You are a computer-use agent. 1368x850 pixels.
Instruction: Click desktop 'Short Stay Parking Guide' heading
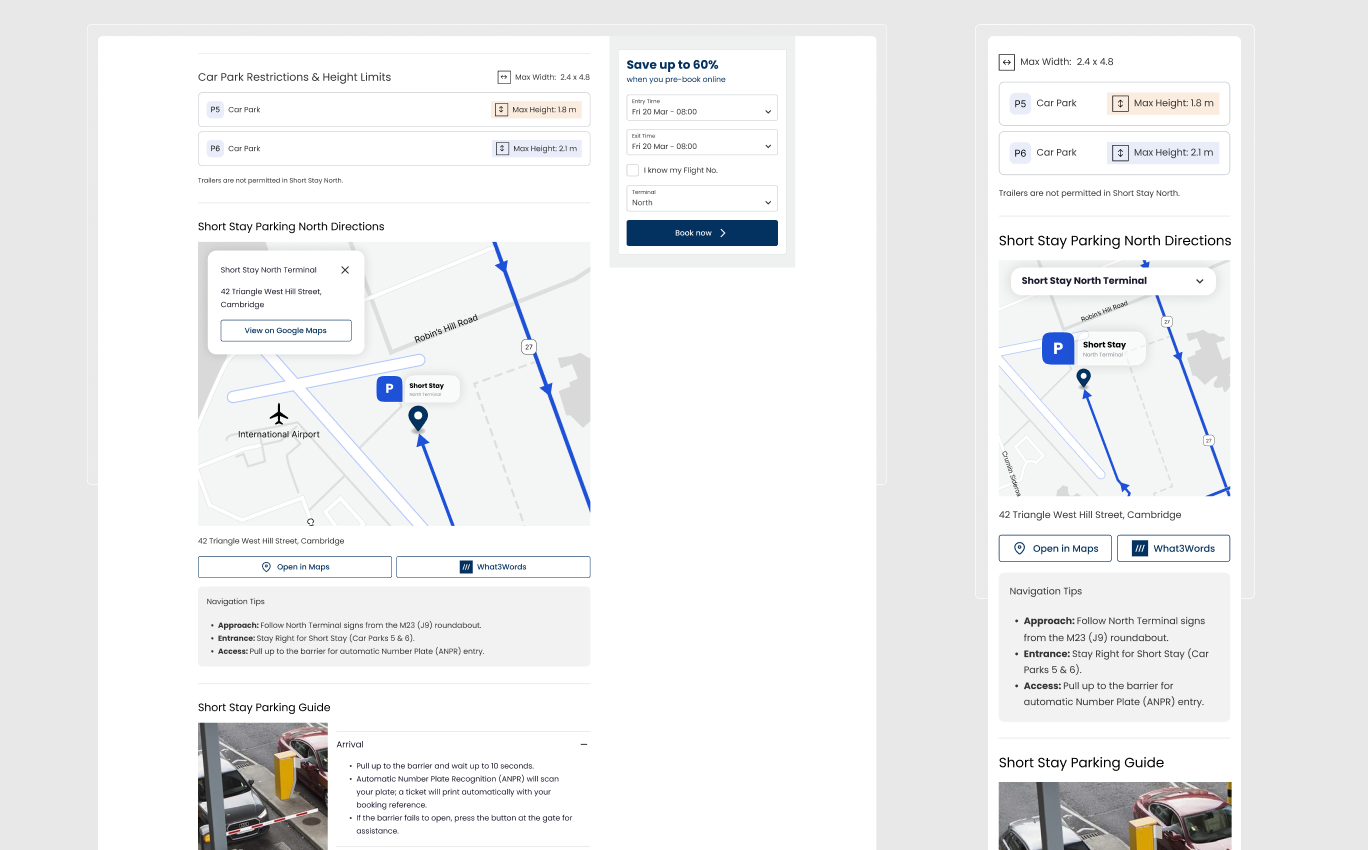click(x=264, y=708)
